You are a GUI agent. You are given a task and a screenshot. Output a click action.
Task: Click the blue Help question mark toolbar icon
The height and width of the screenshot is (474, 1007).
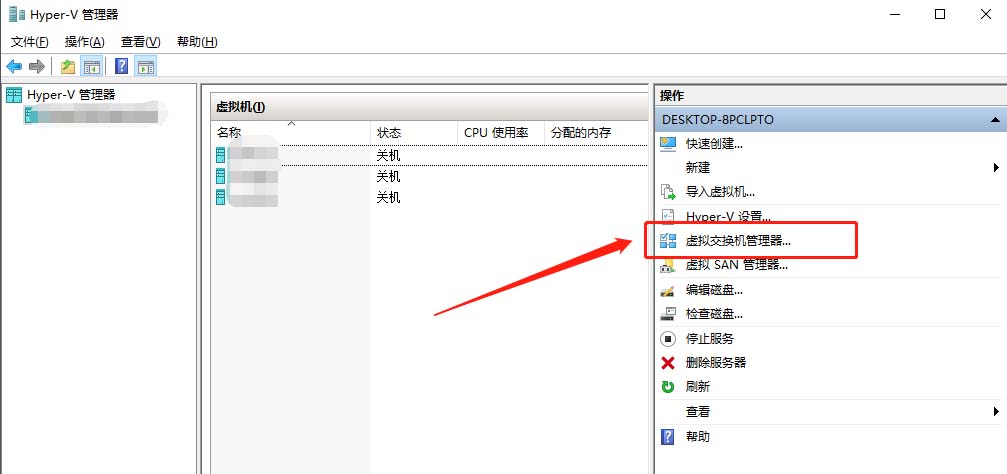[121, 66]
